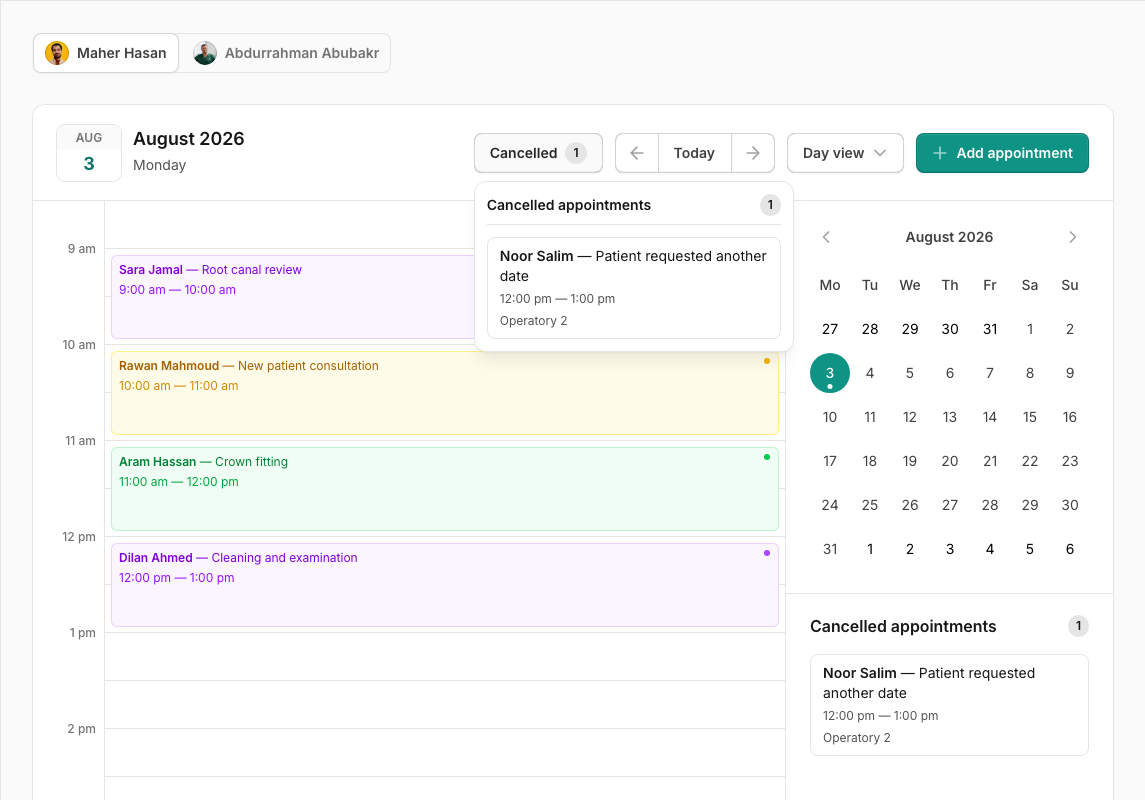The image size is (1145, 800).
Task: Click the 1 pm empty time slot
Action: [x=445, y=656]
